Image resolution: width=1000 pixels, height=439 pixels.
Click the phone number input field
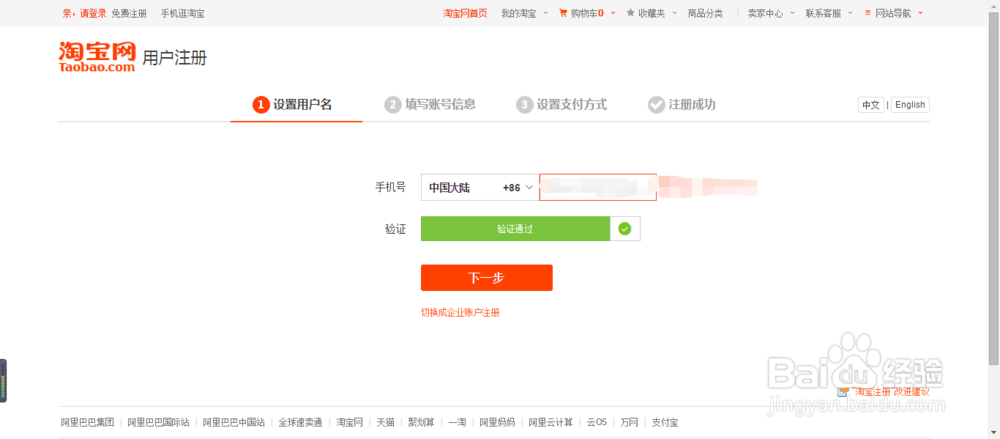click(x=598, y=188)
